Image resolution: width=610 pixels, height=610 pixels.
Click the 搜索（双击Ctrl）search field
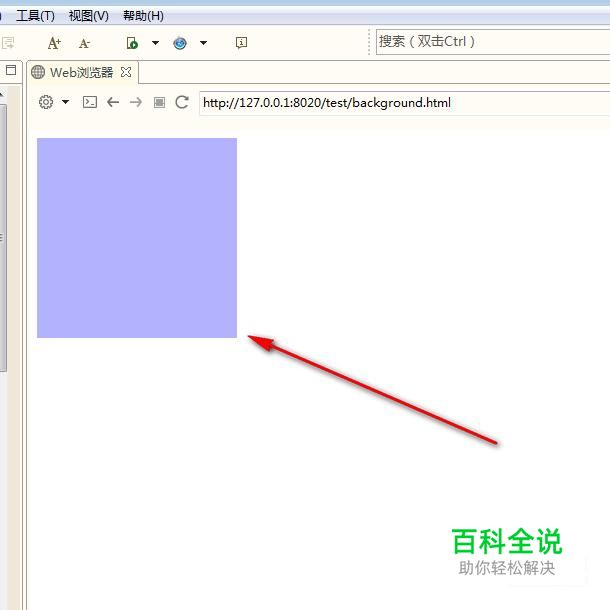493,42
